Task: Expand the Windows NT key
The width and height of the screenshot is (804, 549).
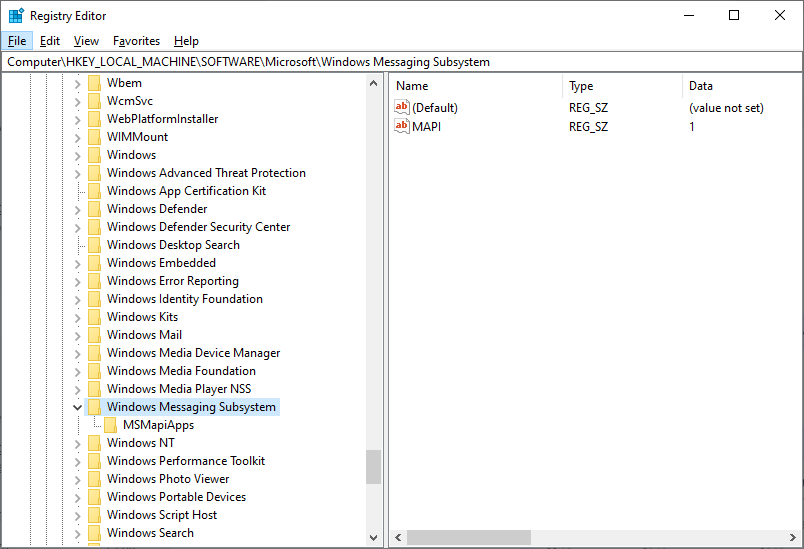Action: pyautogui.click(x=77, y=443)
